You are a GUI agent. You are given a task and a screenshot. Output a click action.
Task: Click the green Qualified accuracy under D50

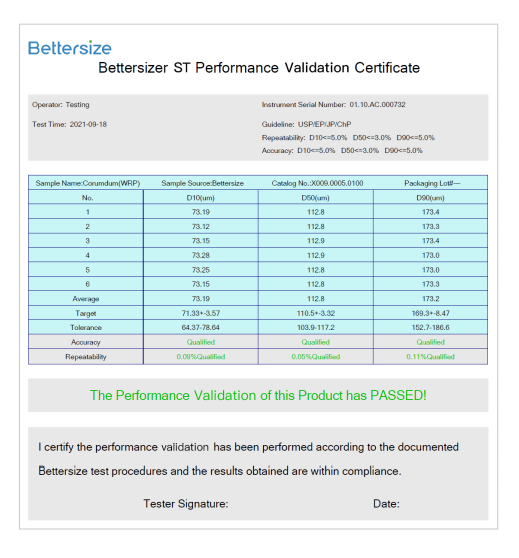pyautogui.click(x=315, y=342)
